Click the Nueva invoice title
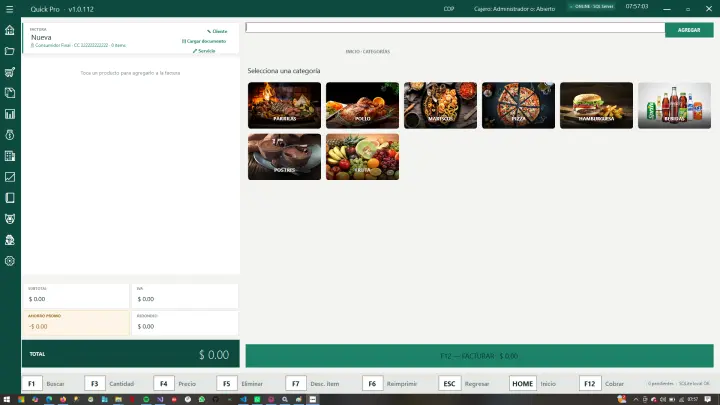The image size is (720, 405). pos(41,37)
